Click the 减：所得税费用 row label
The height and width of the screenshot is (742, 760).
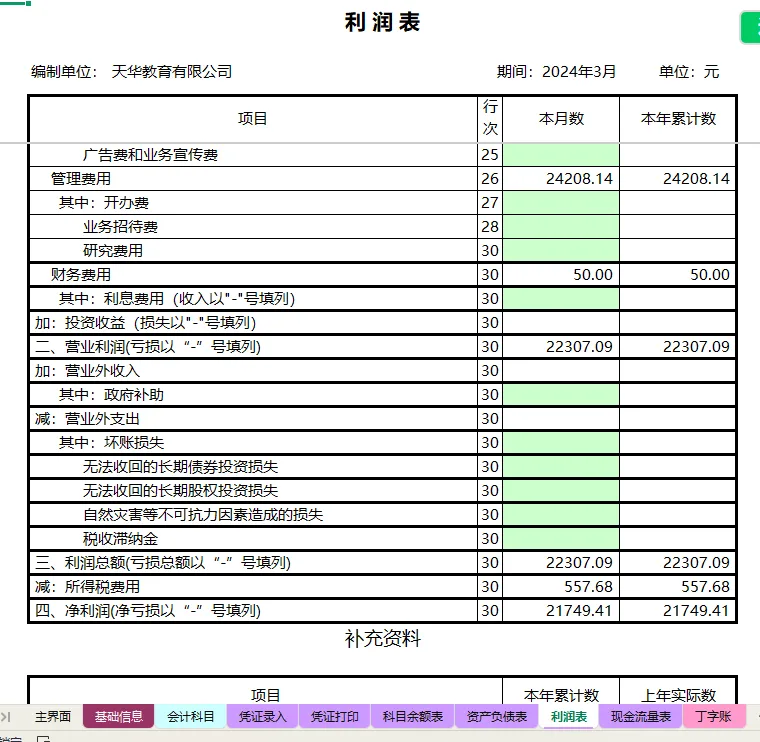pos(87,587)
